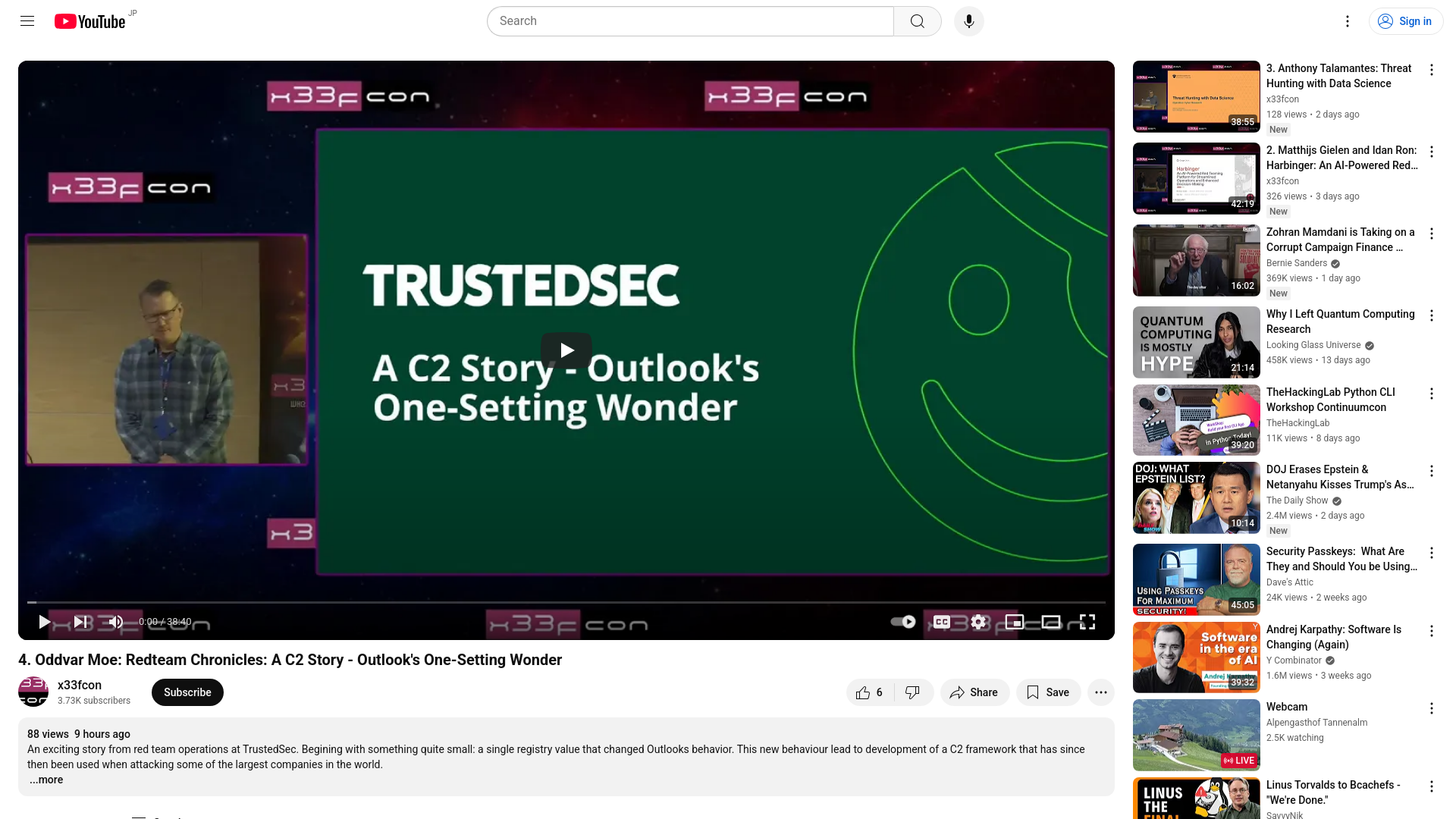Image resolution: width=1456 pixels, height=819 pixels.
Task: Click the play control in player bar
Action: click(x=45, y=622)
